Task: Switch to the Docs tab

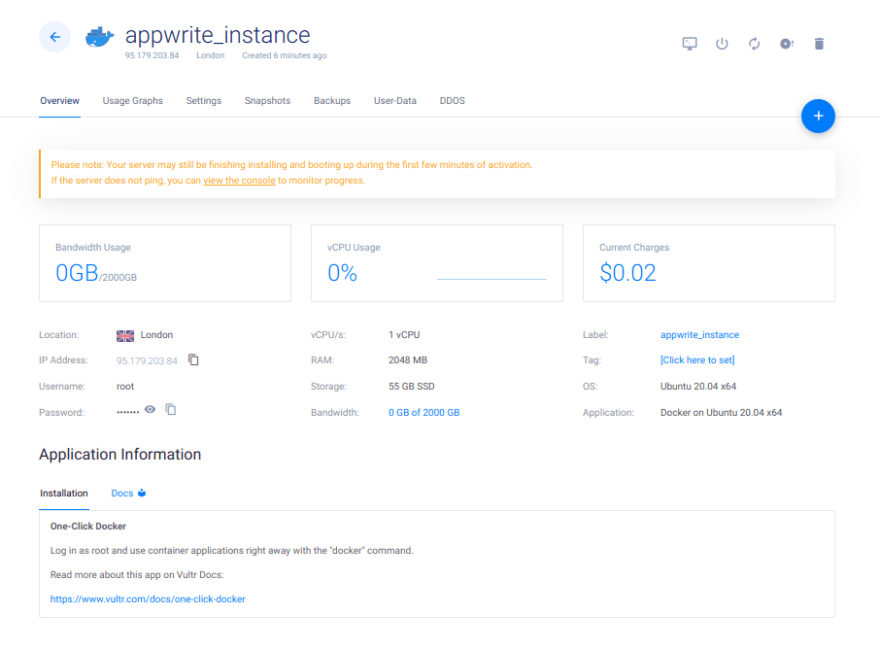Action: (122, 493)
